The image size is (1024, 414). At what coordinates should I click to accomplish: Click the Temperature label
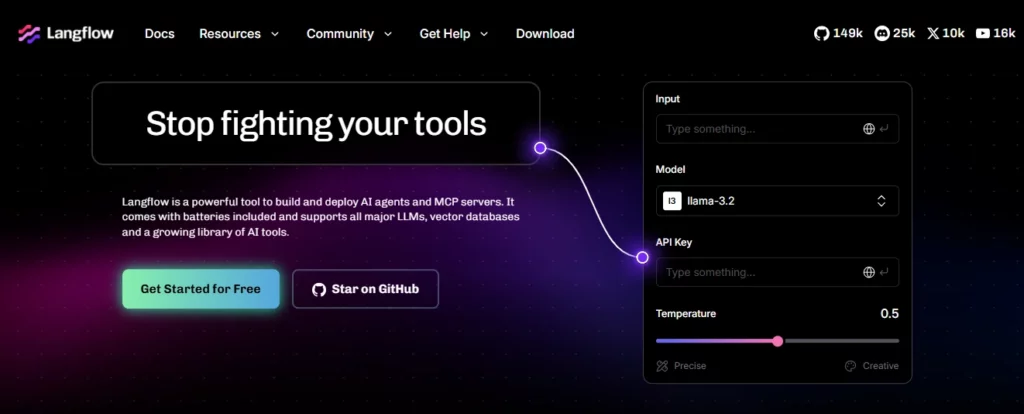pos(686,313)
